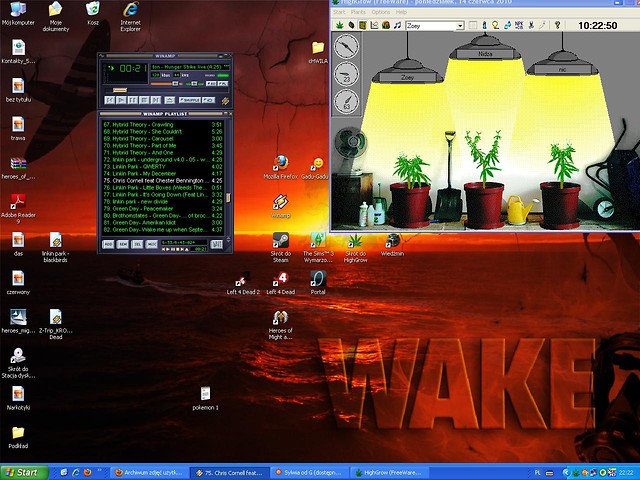Select playlist track 74 Linkin Park - My December
640x480 pixels.
click(x=162, y=173)
